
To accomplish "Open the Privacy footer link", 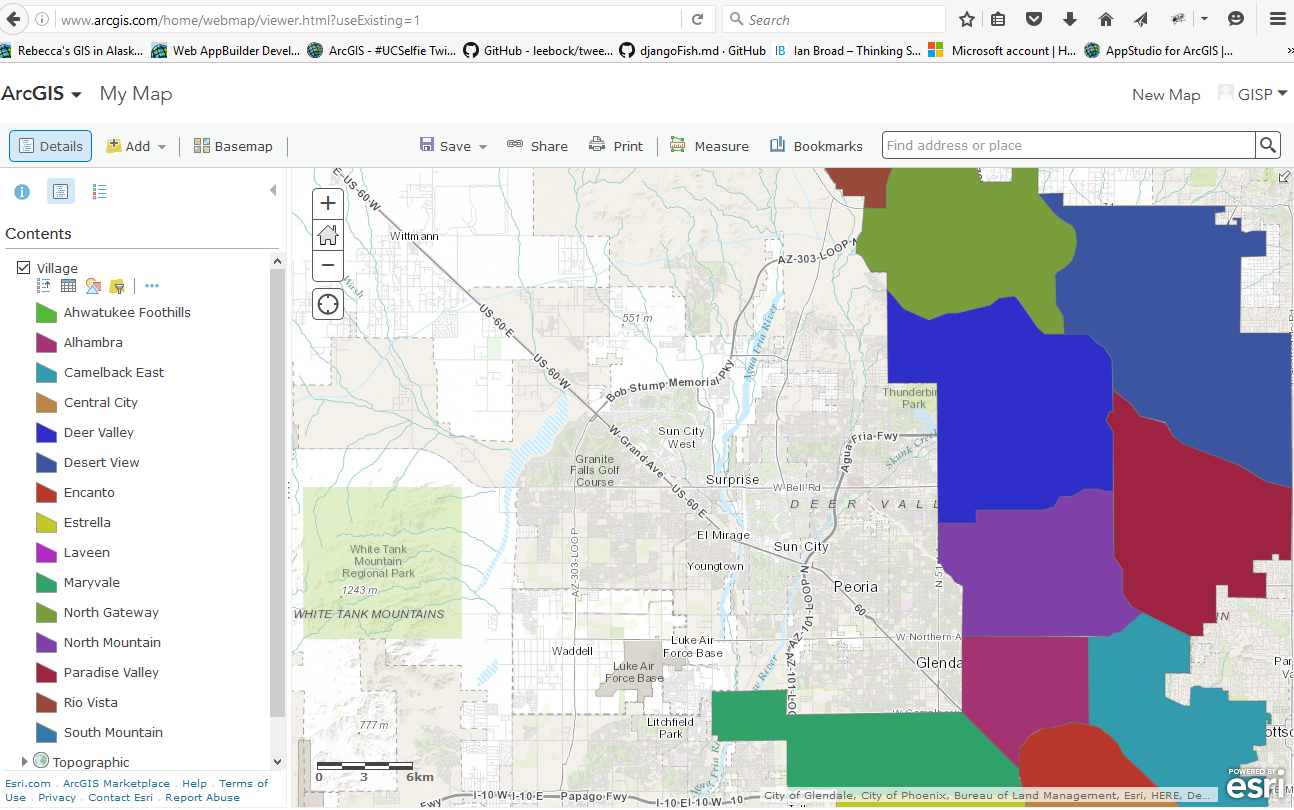I will pos(57,798).
